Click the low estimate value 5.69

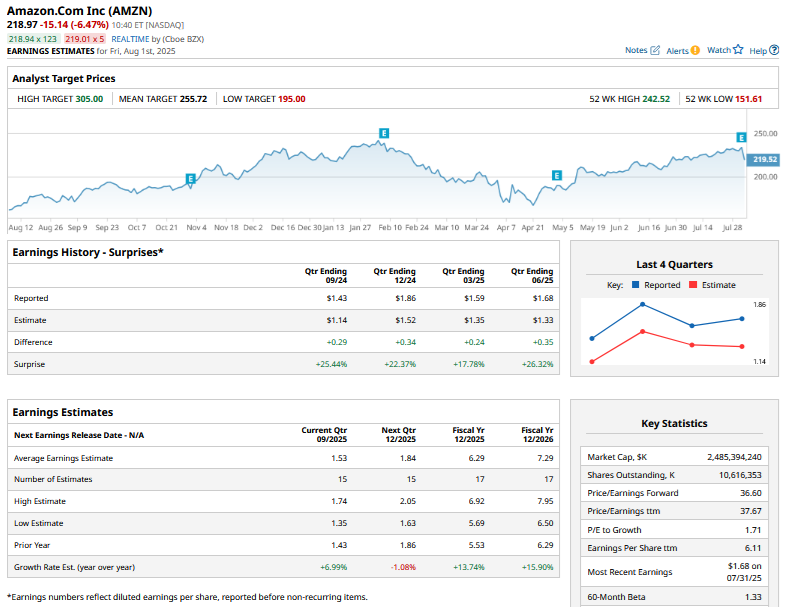tap(476, 523)
